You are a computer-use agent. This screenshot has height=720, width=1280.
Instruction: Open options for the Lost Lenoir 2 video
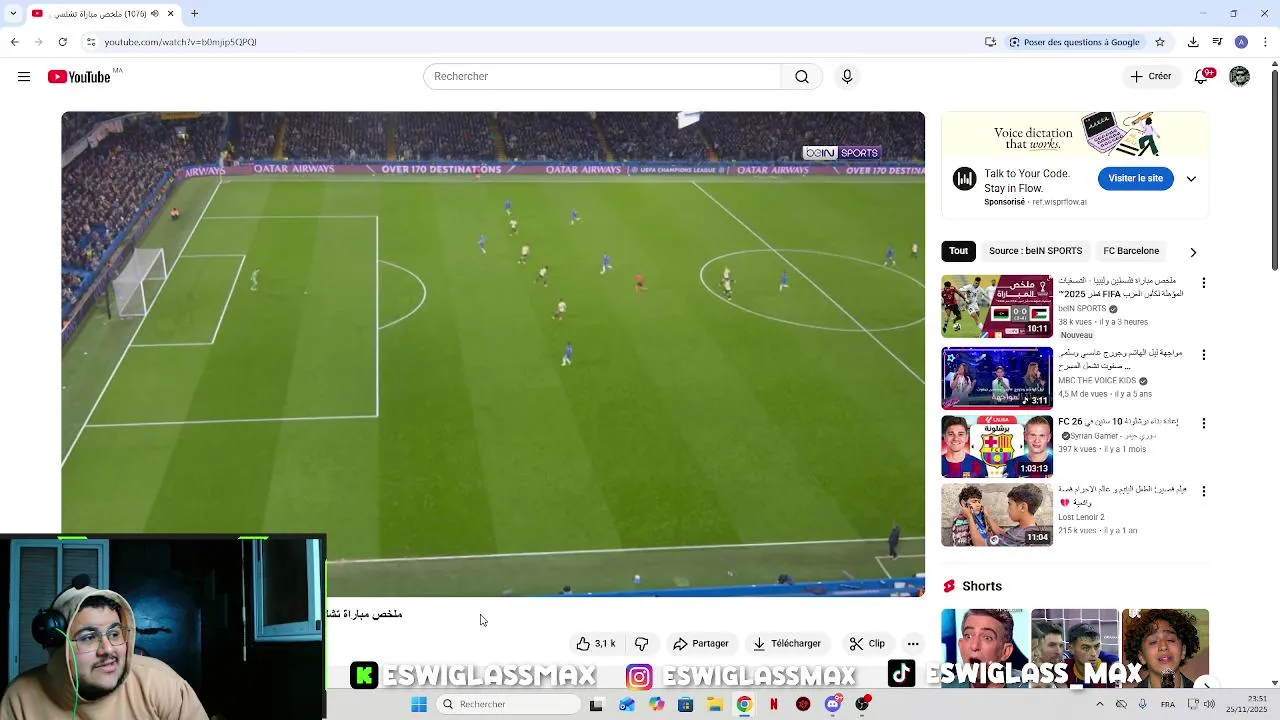(x=1204, y=491)
